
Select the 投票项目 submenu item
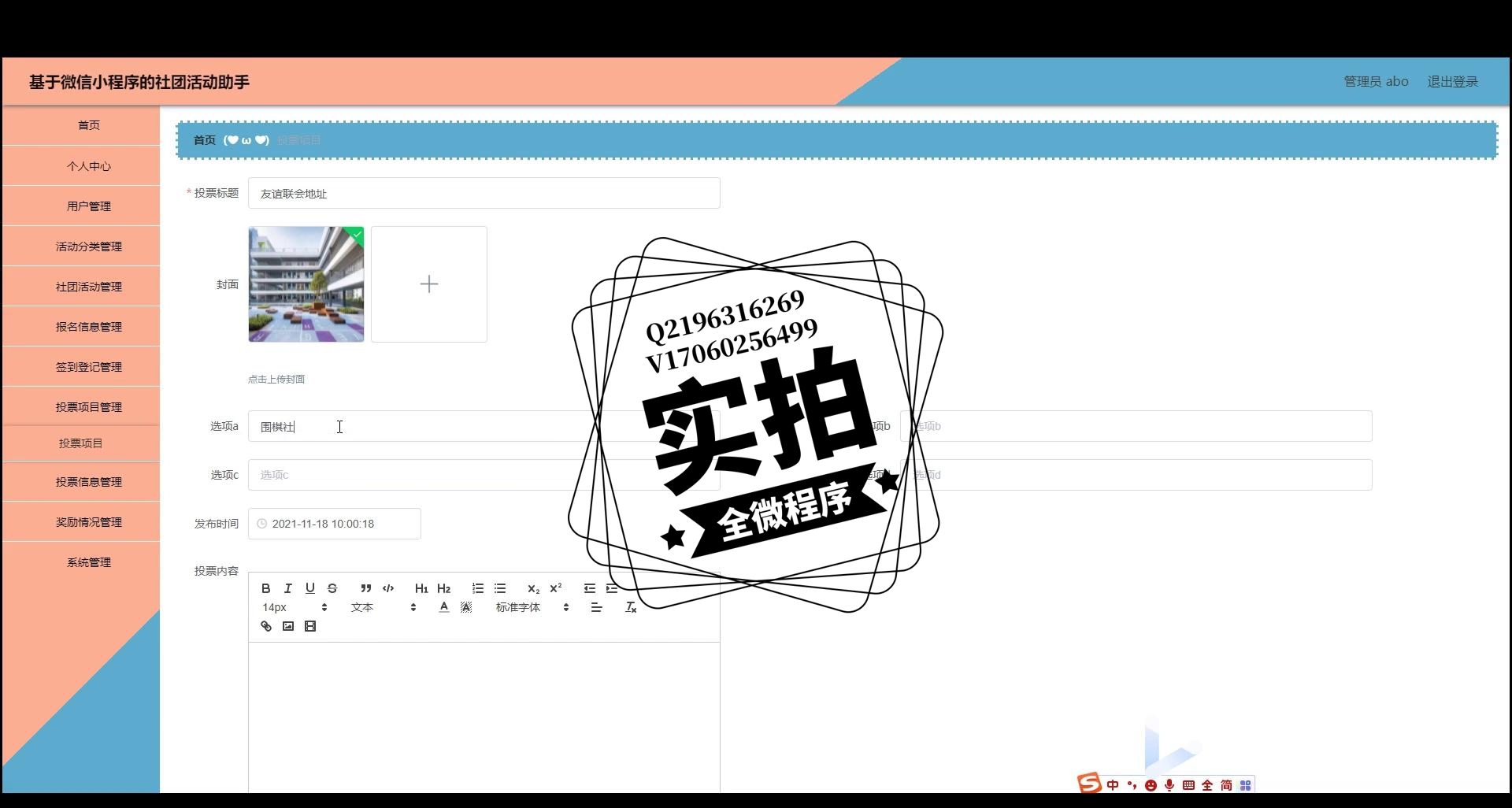click(81, 443)
